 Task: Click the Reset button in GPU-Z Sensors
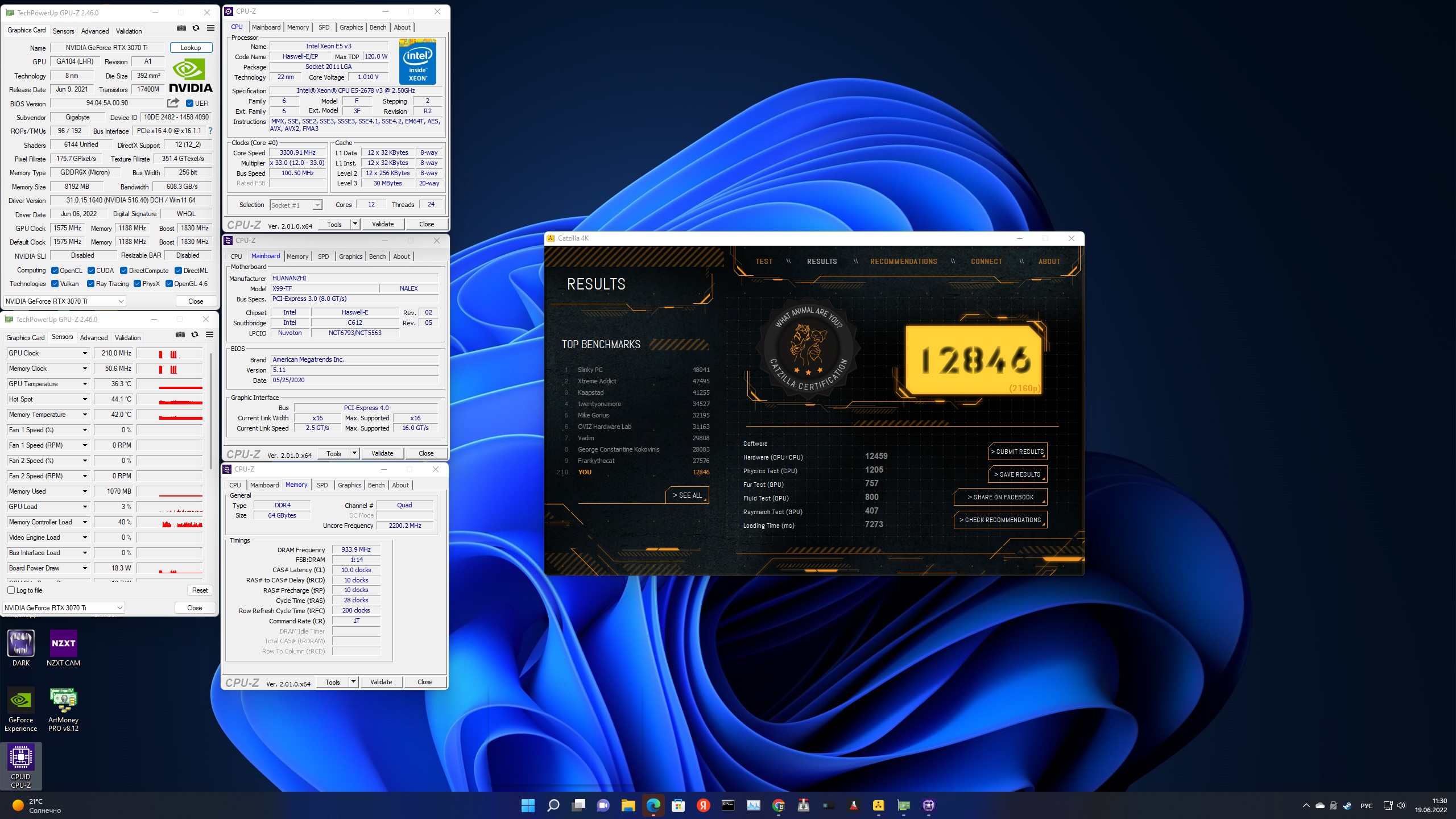coord(200,590)
